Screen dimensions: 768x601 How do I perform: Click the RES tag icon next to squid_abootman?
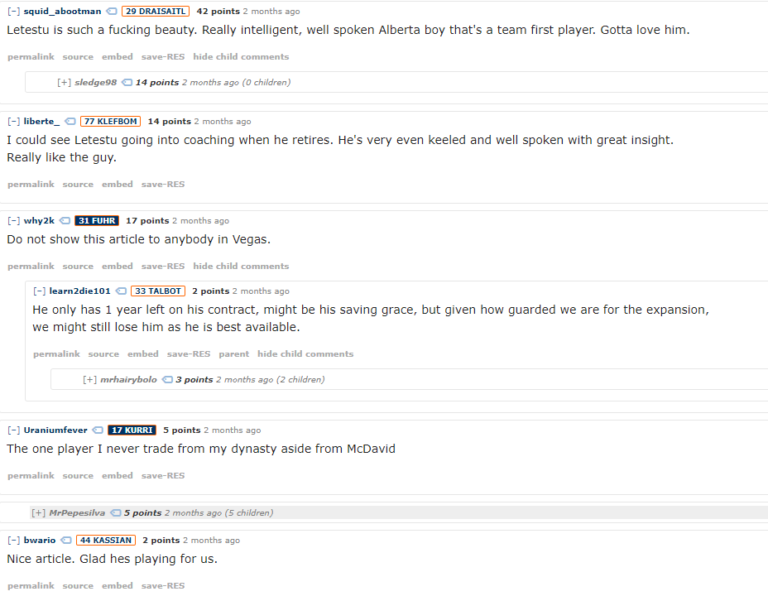point(112,11)
